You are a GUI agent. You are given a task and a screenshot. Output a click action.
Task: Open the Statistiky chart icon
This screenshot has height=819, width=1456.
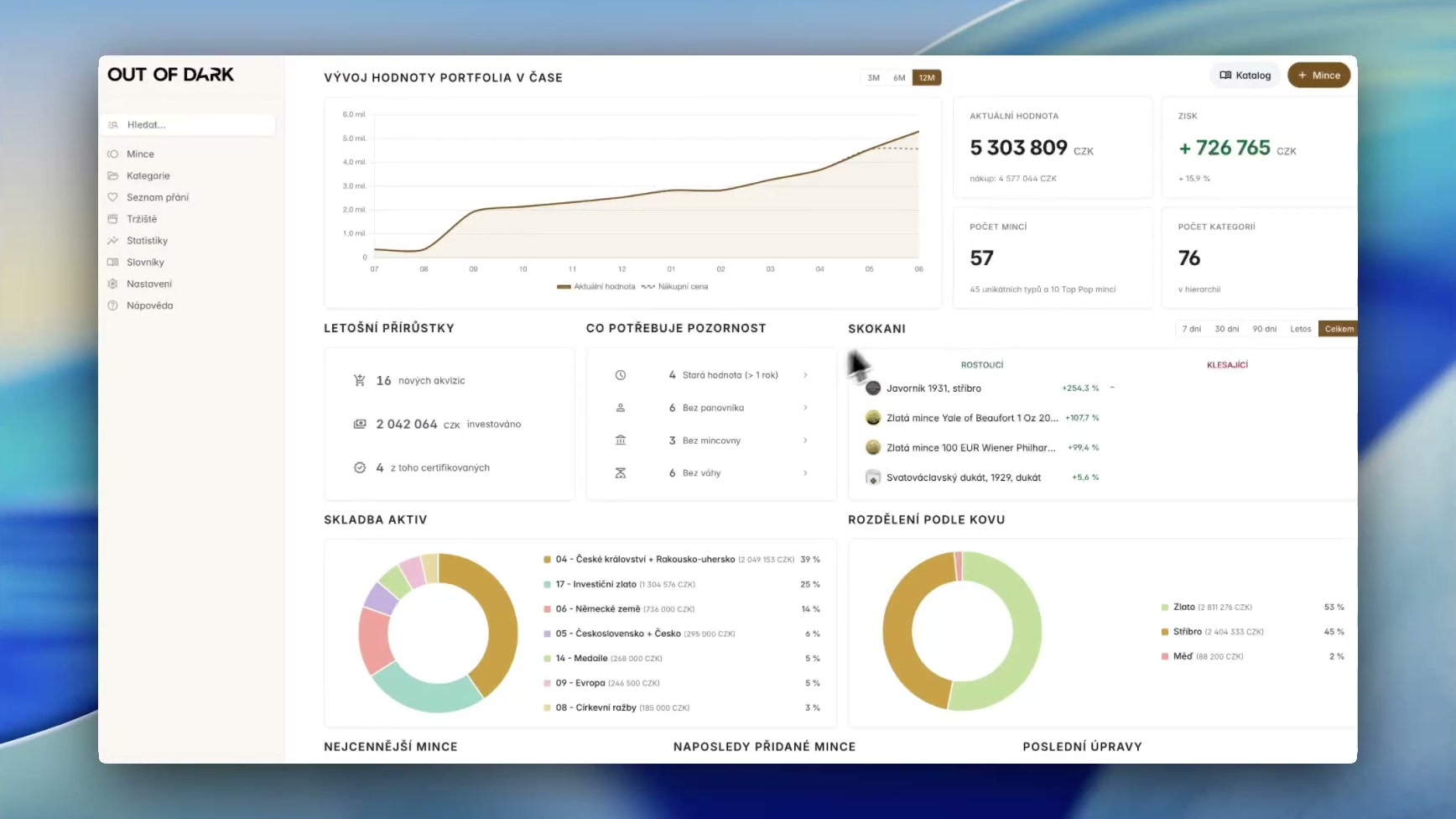(112, 241)
